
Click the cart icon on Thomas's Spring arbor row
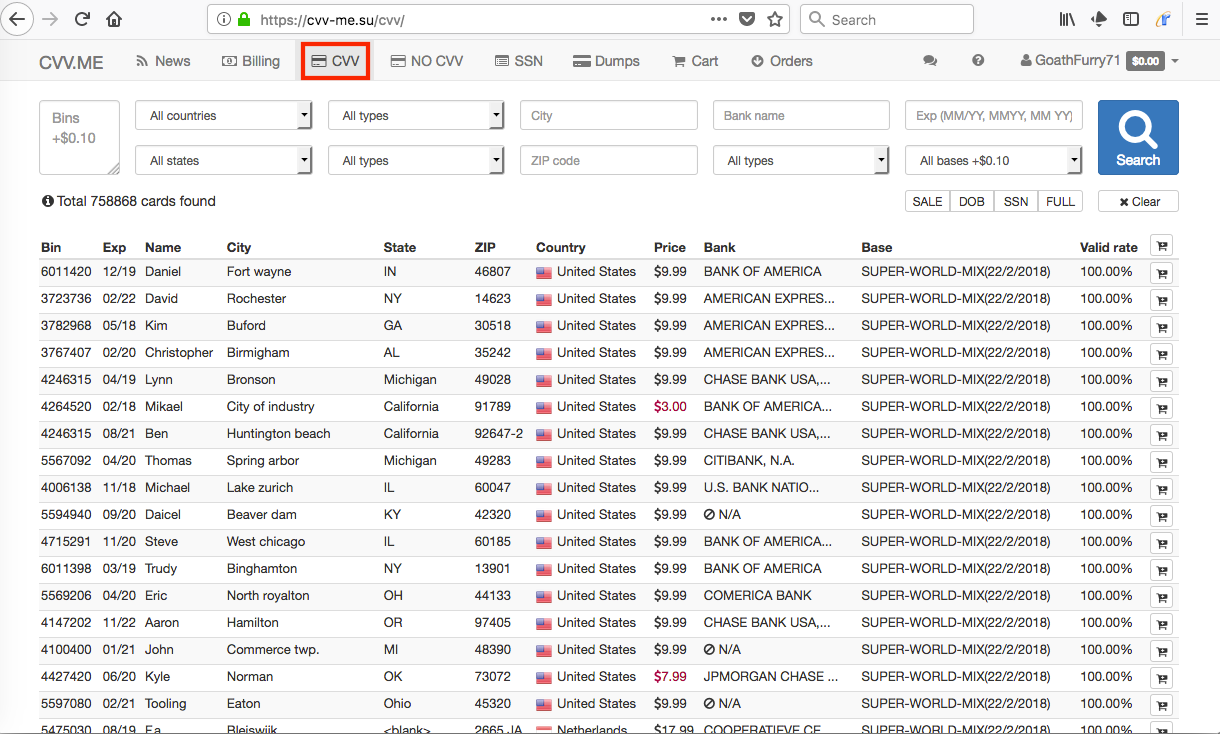coord(1162,462)
